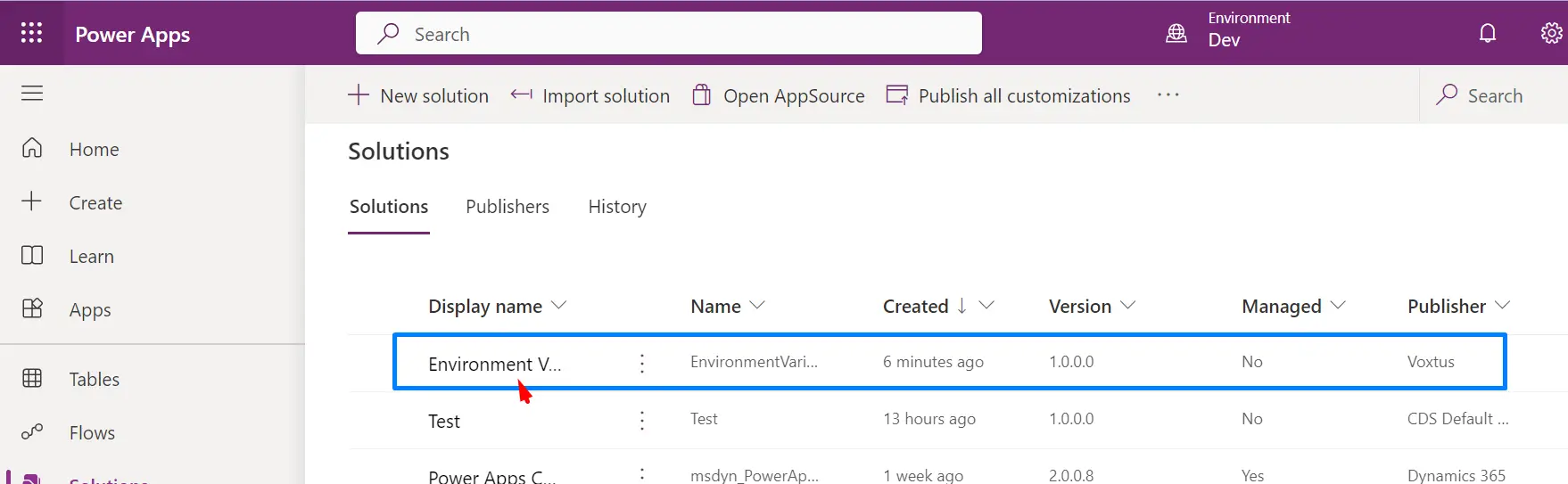
Task: Open the command bar overflow ellipsis
Action: pos(1168,94)
